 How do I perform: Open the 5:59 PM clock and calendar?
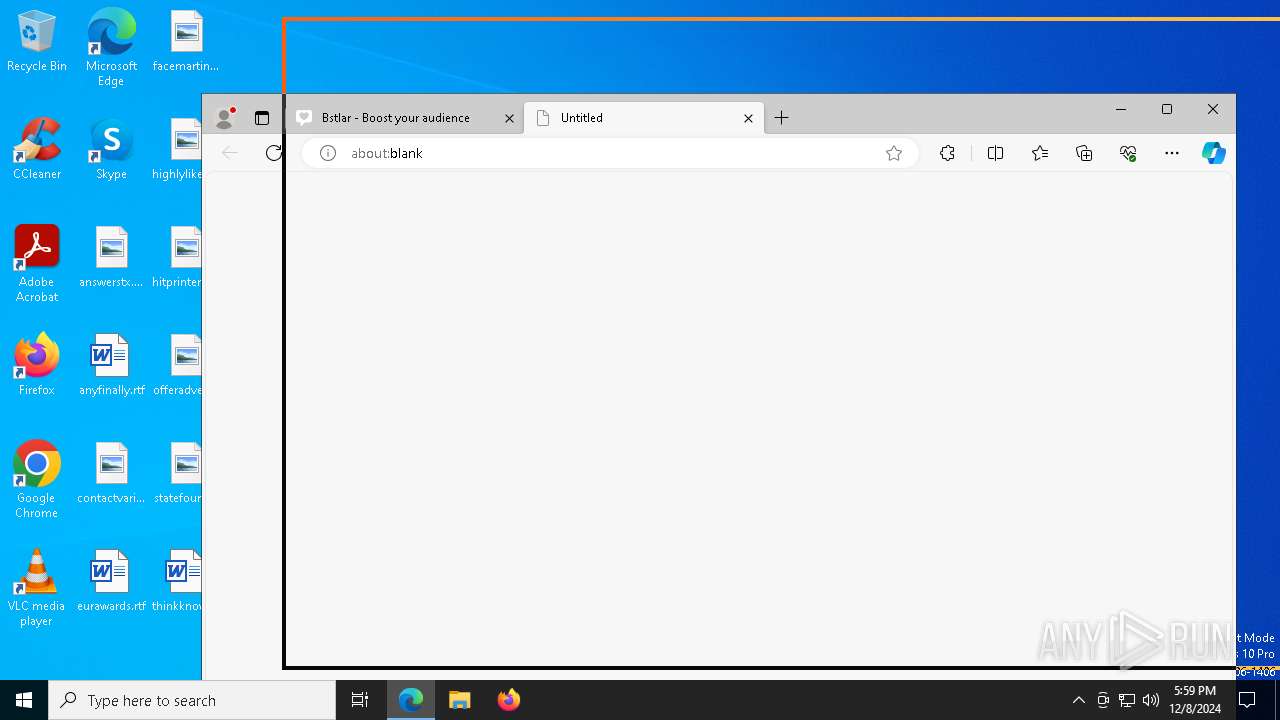1195,700
